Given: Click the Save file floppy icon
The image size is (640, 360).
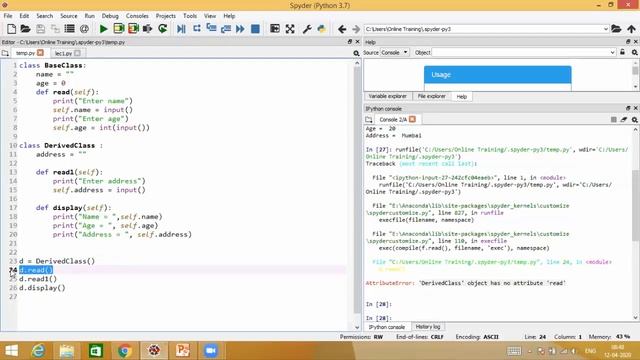Looking at the screenshot, I should [40, 29].
